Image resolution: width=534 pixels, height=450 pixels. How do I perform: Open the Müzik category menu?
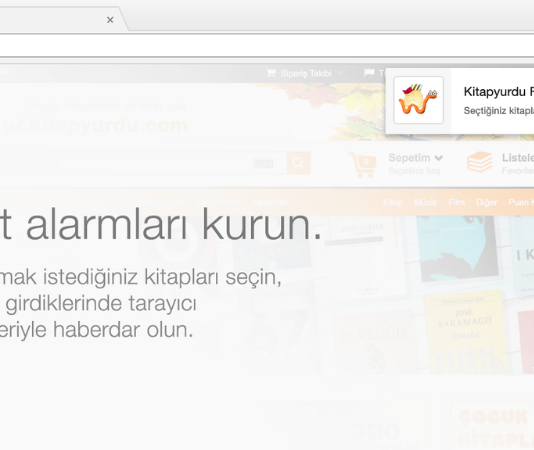tap(425, 203)
